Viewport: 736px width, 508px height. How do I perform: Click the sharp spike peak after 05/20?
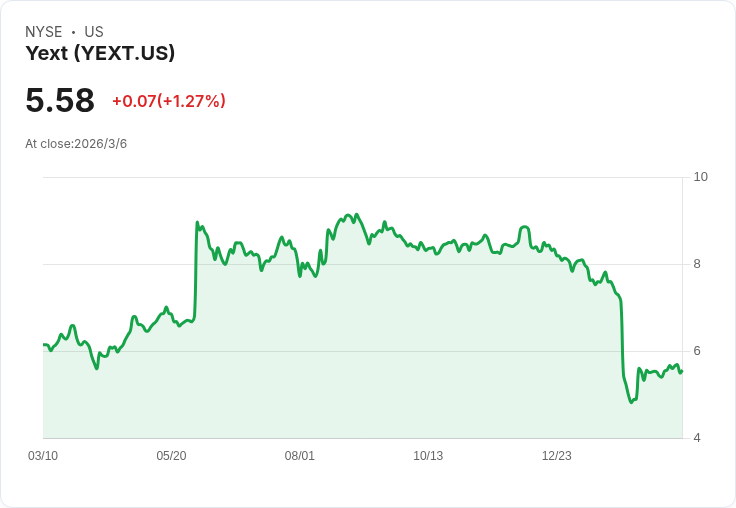tap(197, 222)
